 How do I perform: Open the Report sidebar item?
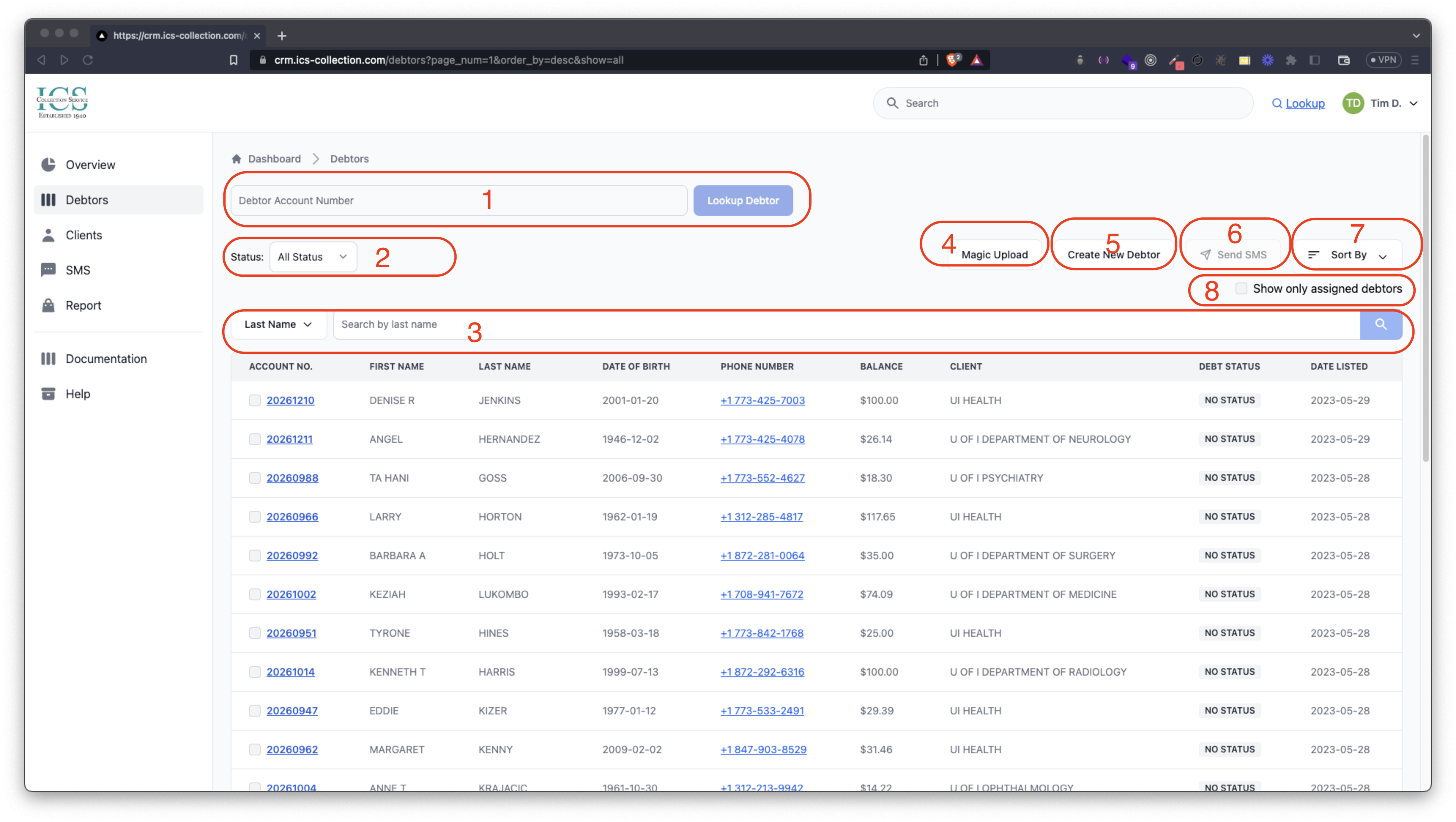83,305
